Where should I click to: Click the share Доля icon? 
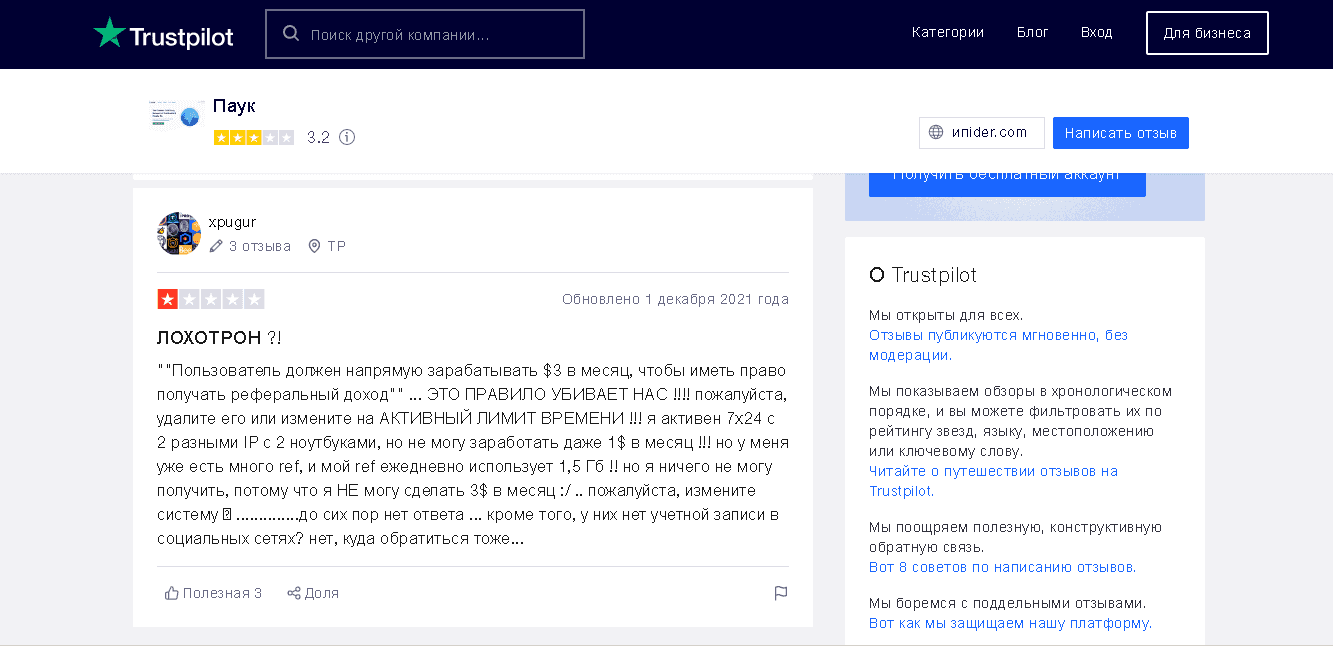294,593
